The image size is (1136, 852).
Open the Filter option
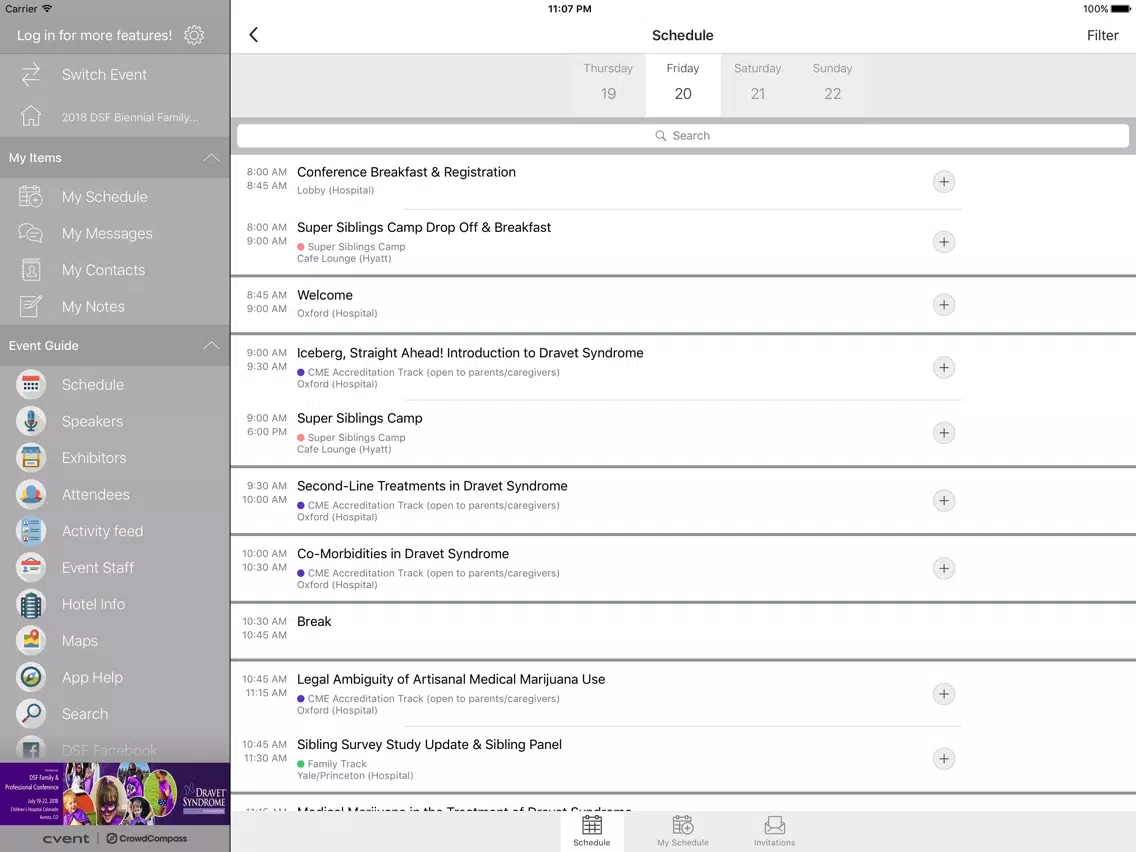tap(1102, 36)
